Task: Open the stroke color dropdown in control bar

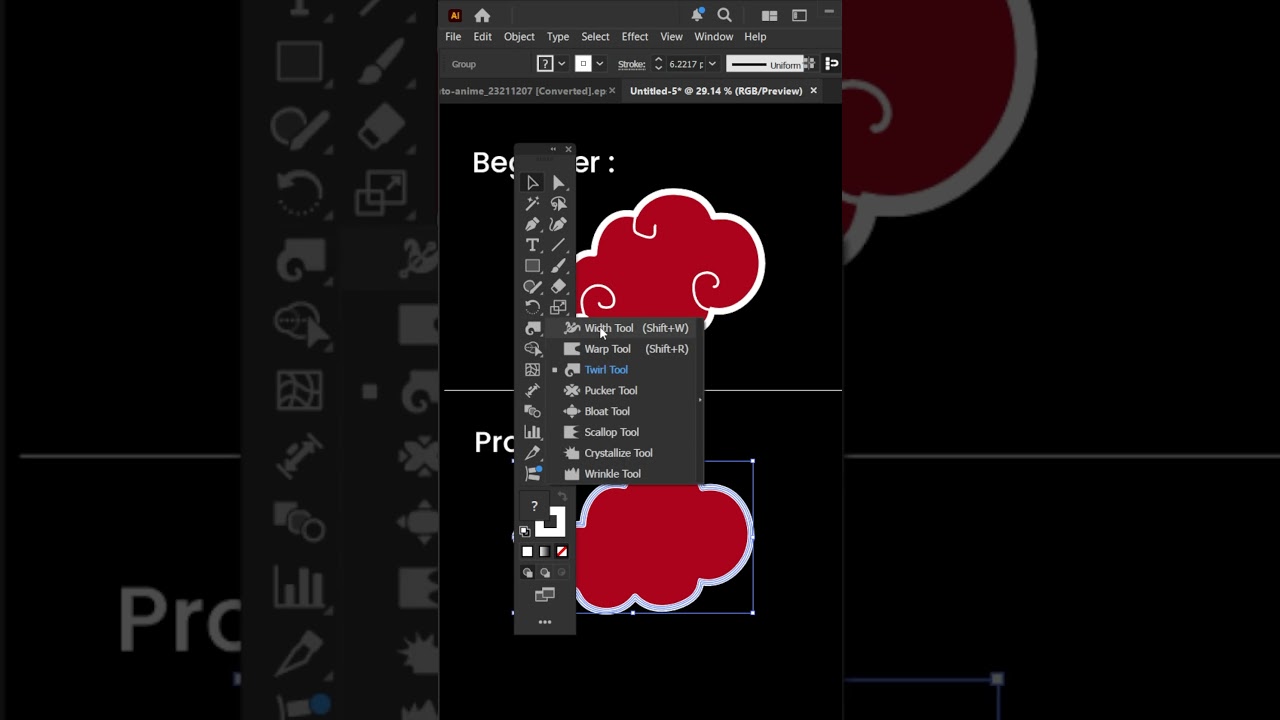Action: 599,64
